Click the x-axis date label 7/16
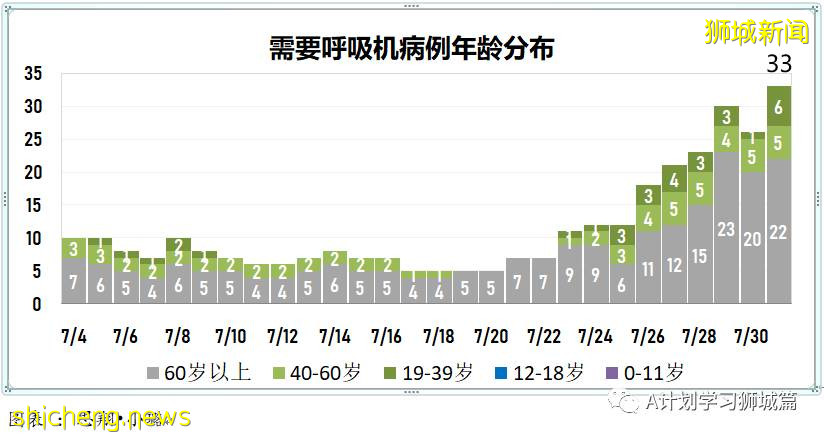Viewport: 824px width, 437px height. point(386,336)
